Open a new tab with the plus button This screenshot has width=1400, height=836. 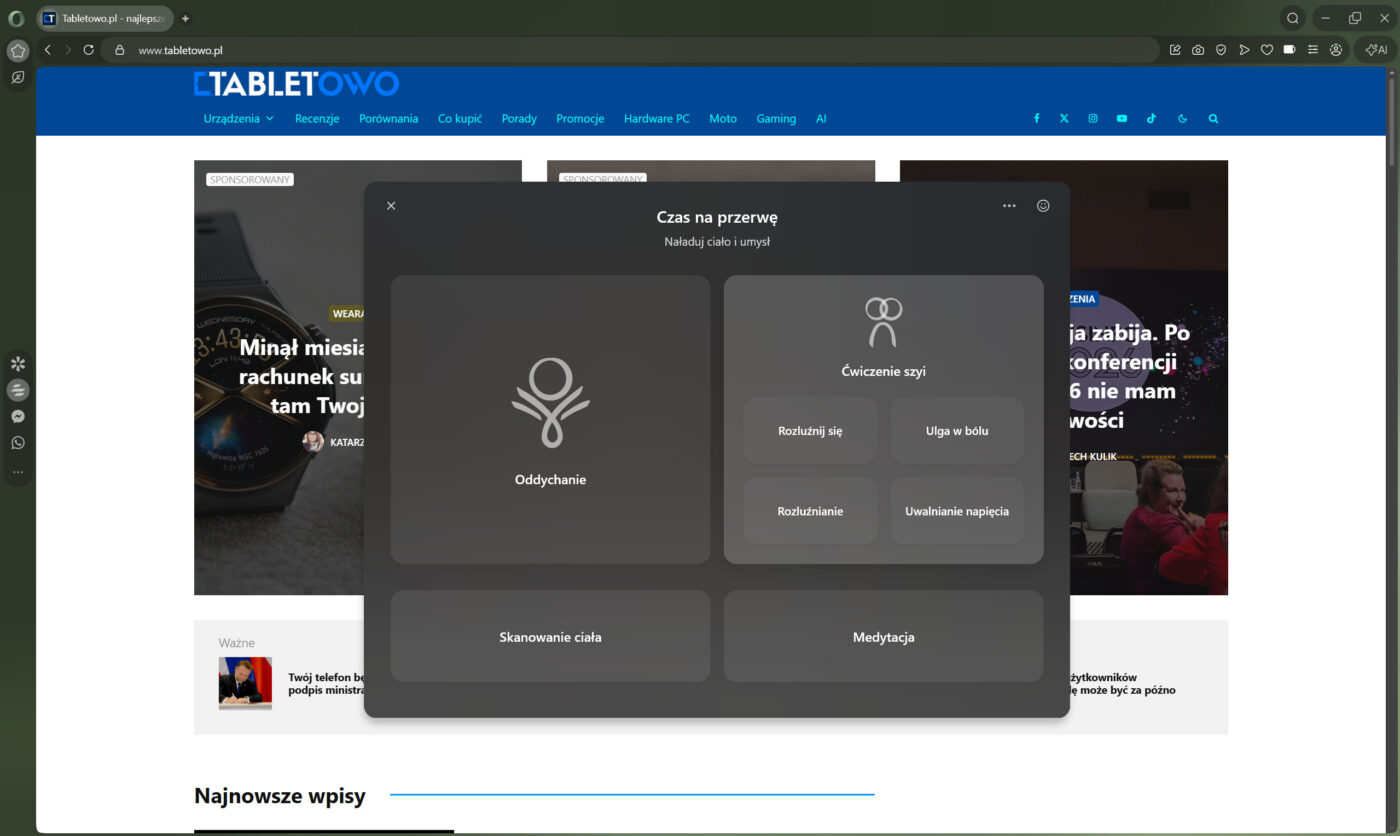(185, 18)
